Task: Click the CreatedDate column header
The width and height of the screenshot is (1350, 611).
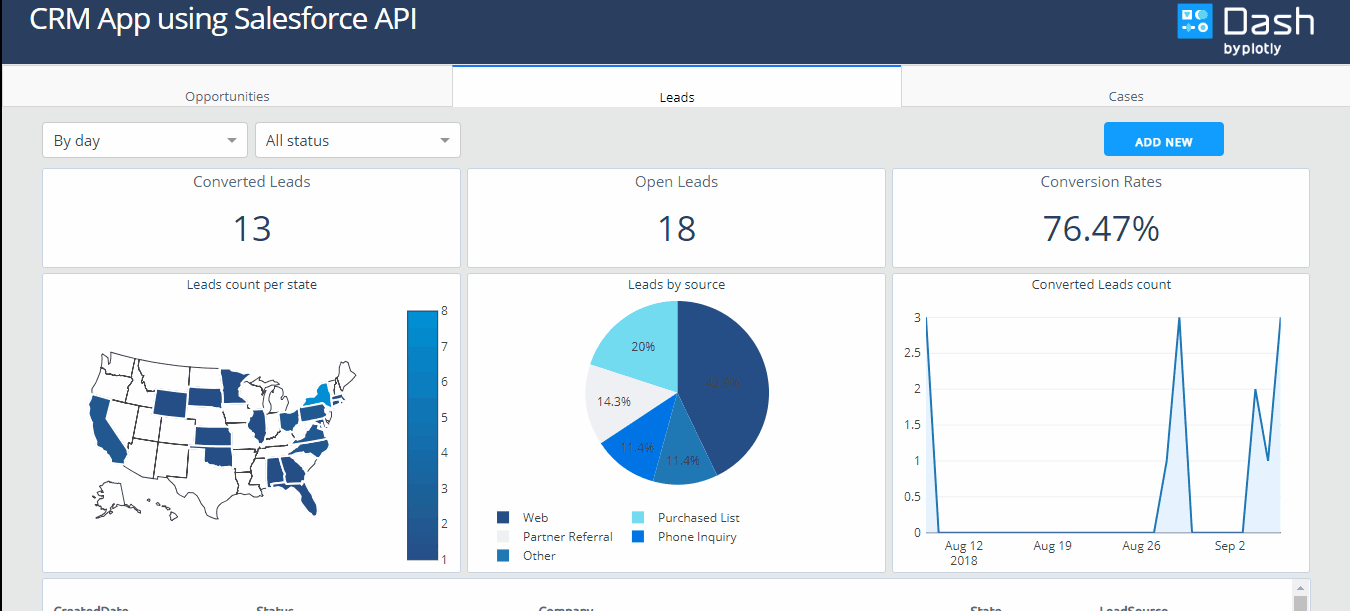Action: [x=91, y=607]
